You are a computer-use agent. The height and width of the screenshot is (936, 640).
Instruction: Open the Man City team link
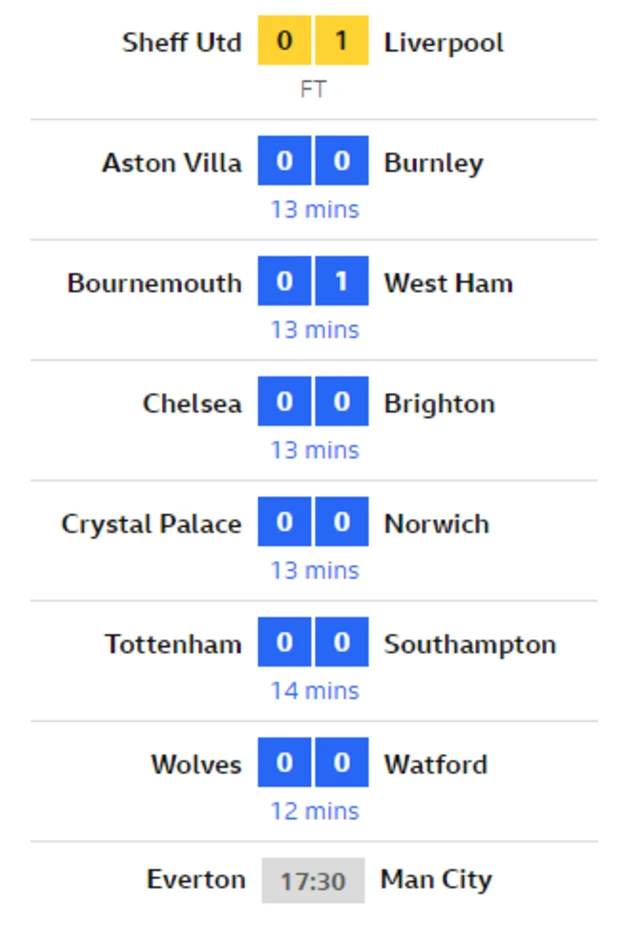436,880
